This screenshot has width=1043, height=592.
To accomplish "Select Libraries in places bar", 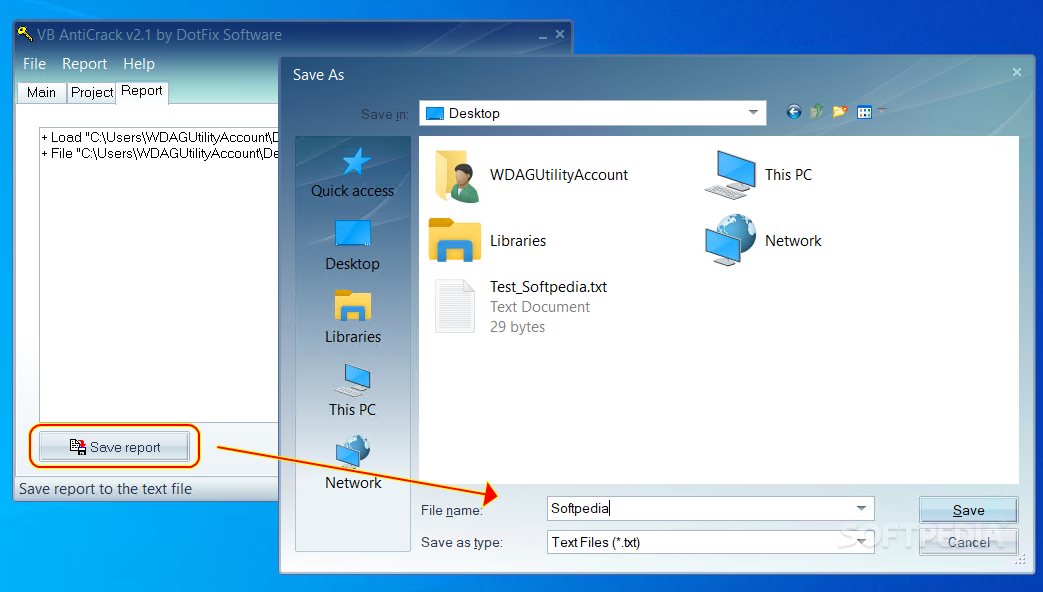I will point(353,318).
